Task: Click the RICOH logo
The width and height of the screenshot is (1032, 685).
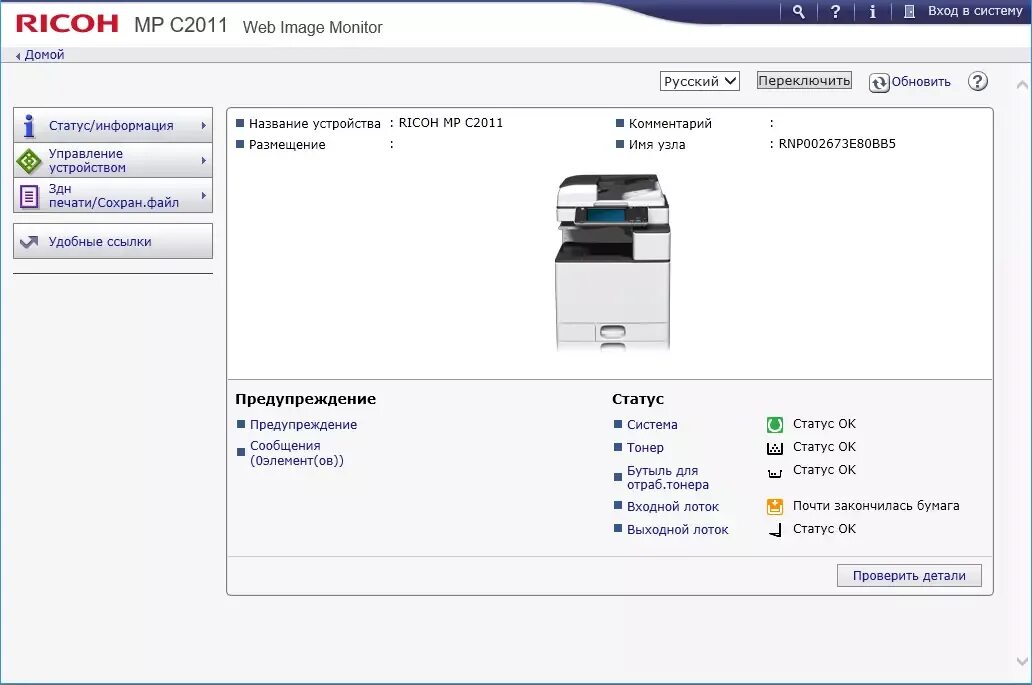Action: (x=67, y=24)
